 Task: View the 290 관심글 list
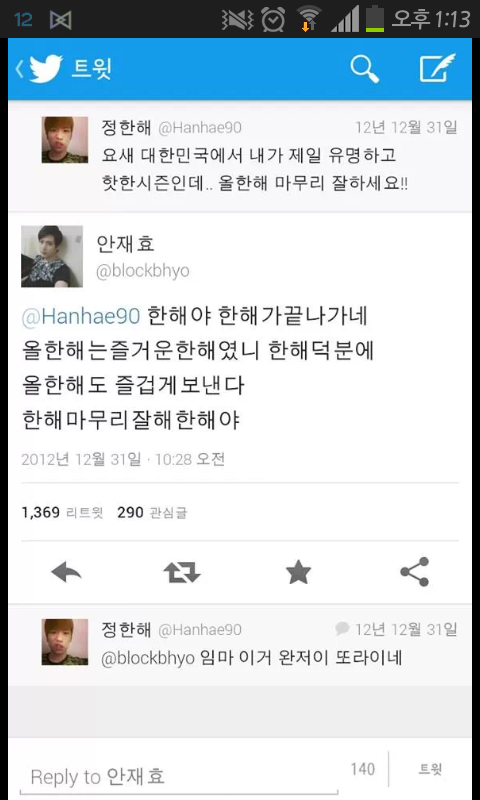click(152, 512)
